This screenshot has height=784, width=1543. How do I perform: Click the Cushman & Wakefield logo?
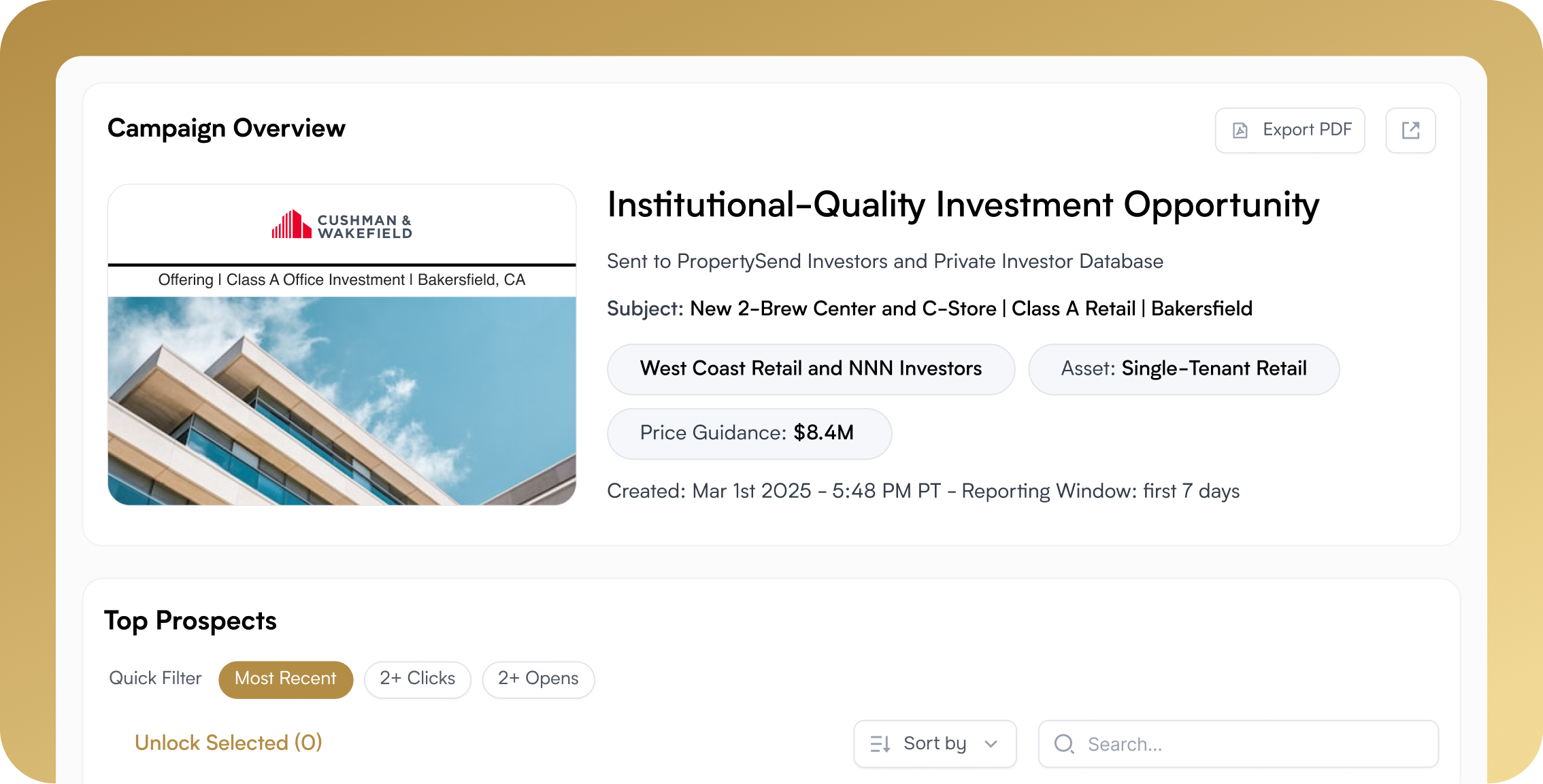pos(342,225)
